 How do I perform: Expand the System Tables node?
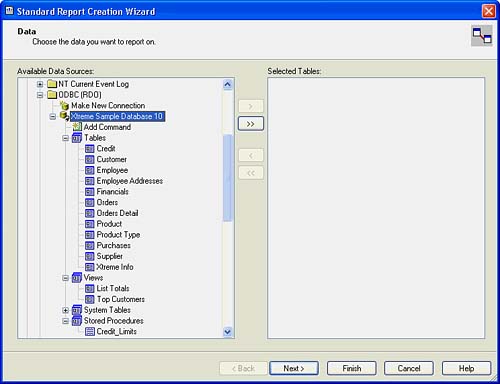click(66, 310)
